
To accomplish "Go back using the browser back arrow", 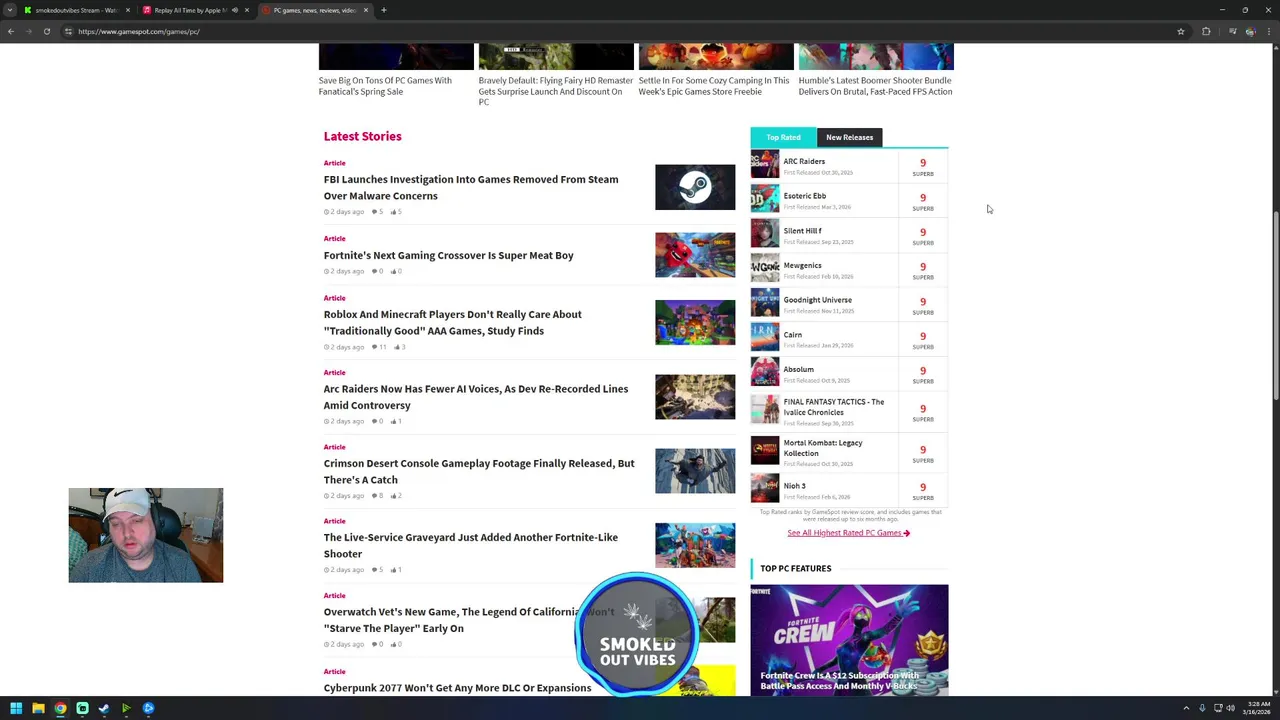I will 11,31.
